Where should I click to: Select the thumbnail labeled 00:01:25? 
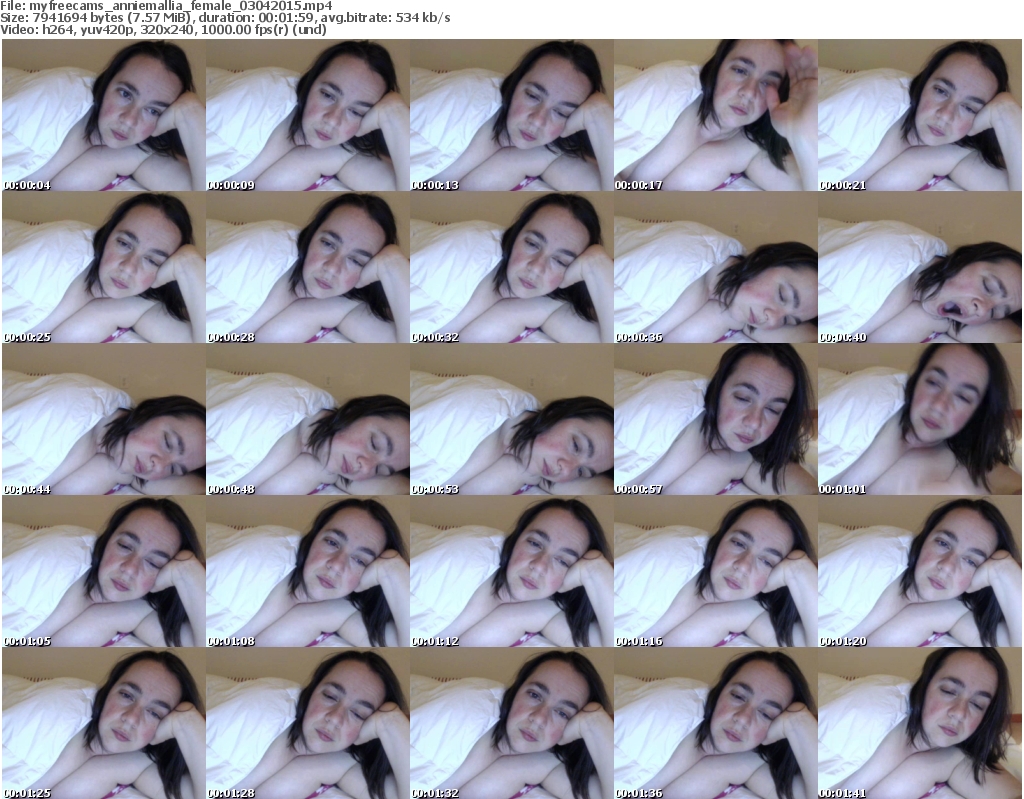point(102,724)
